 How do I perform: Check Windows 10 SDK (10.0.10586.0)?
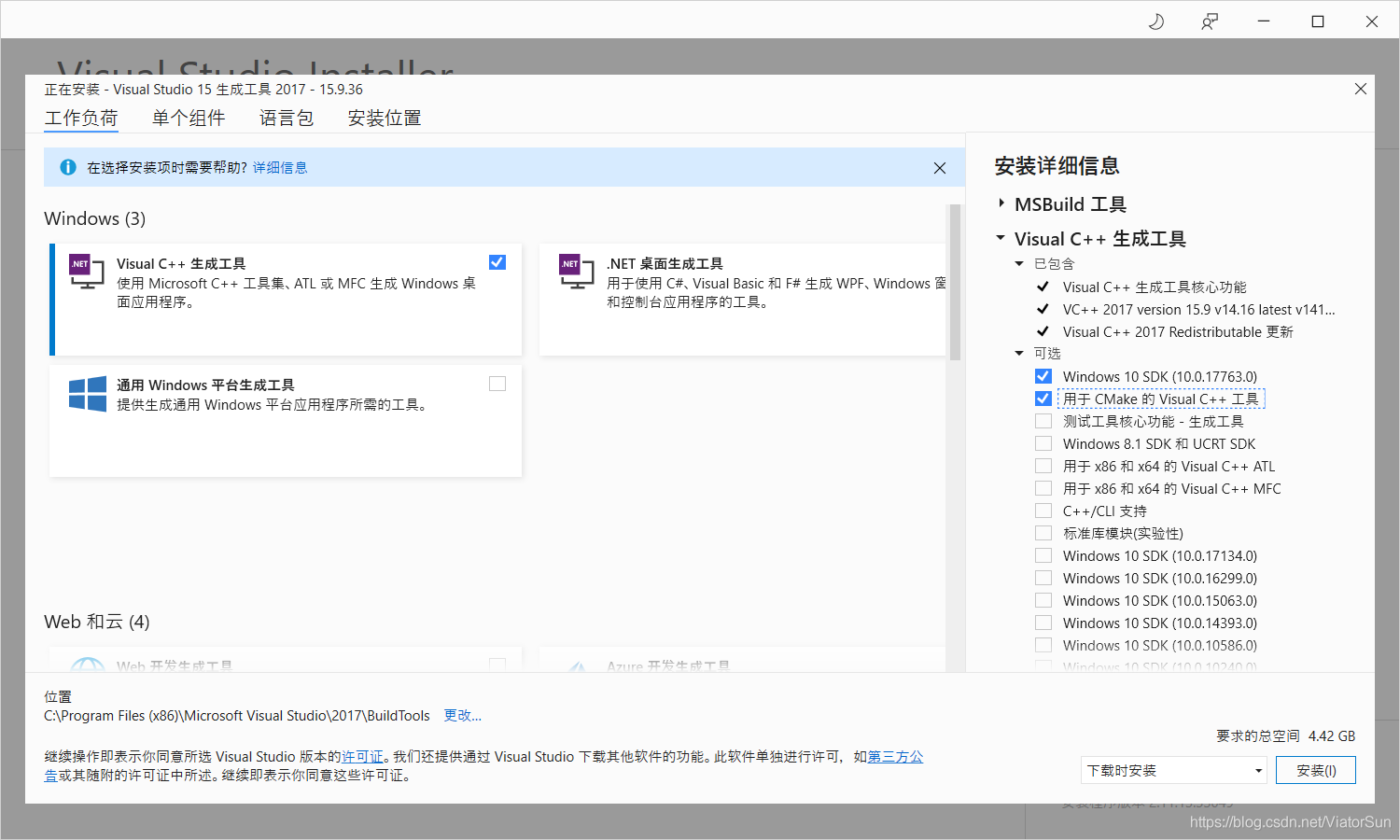(1043, 645)
